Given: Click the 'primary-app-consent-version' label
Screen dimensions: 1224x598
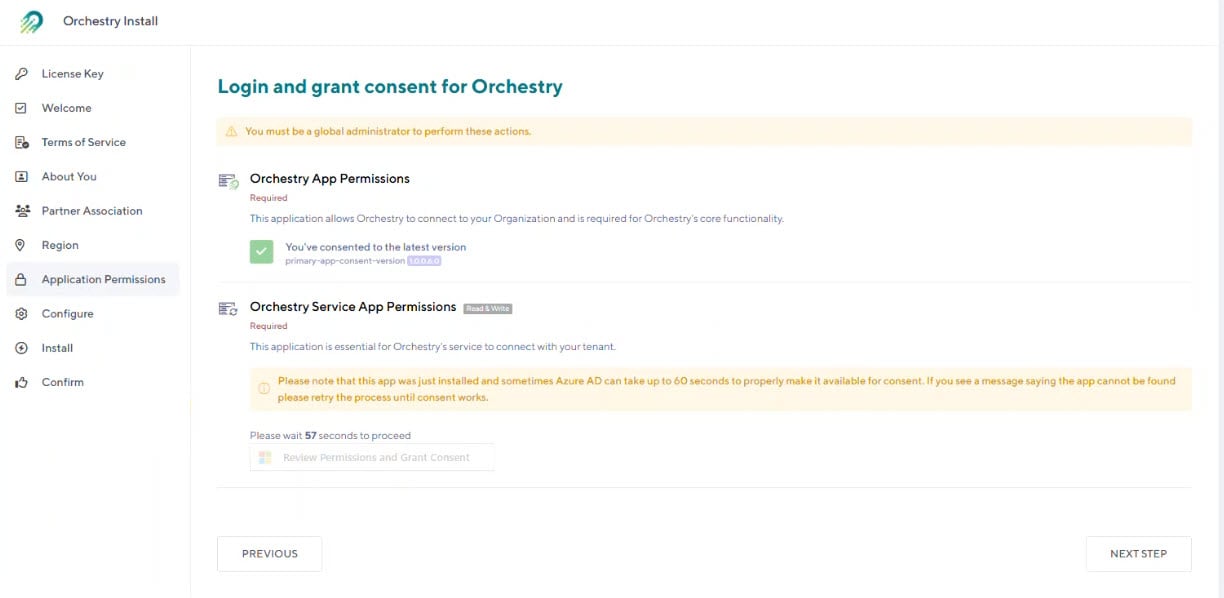Looking at the screenshot, I should [x=345, y=261].
